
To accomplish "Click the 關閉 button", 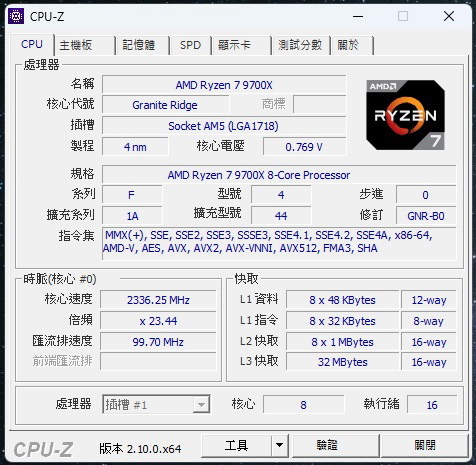I will [425, 445].
